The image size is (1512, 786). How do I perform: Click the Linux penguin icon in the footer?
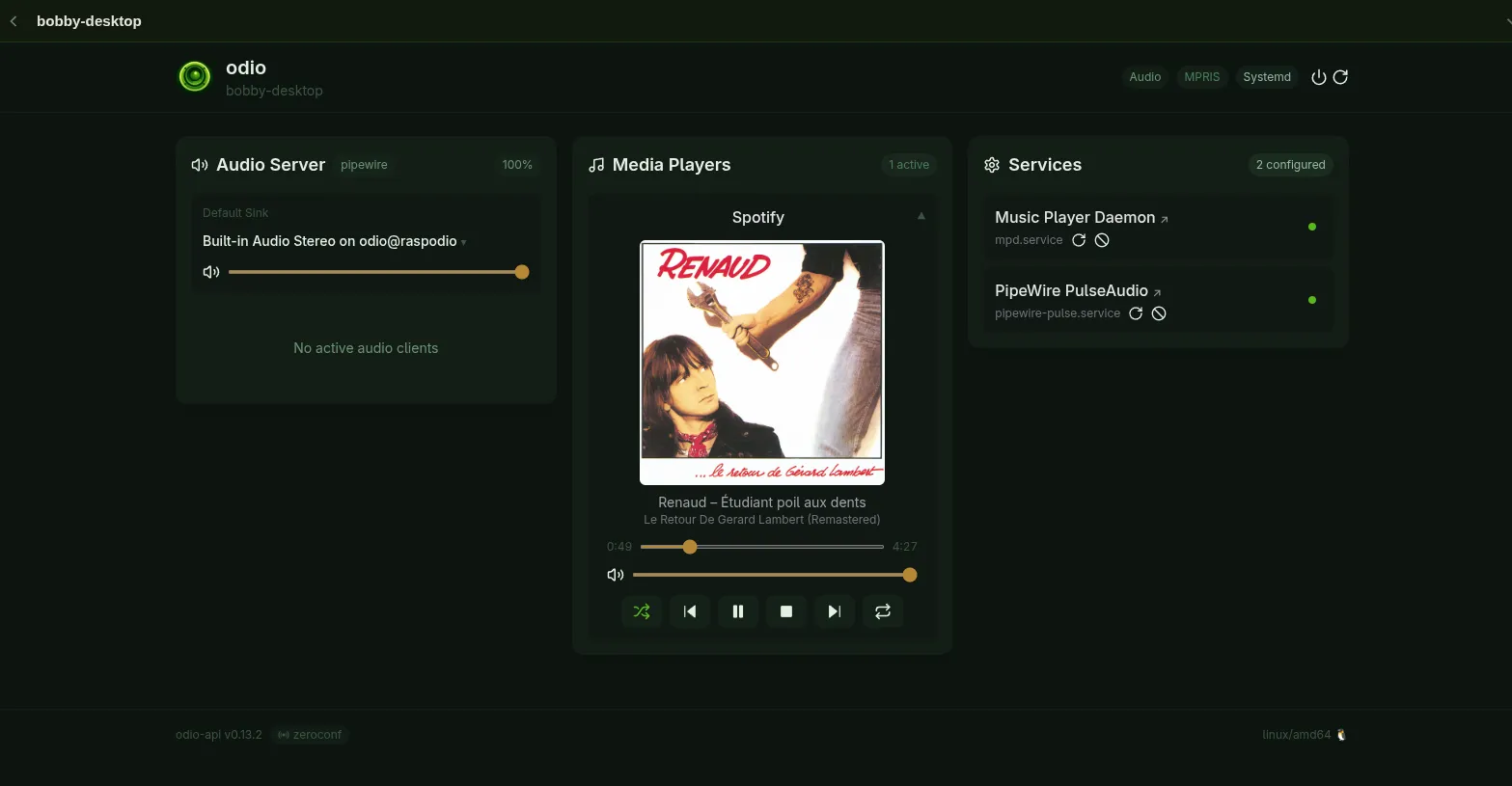click(x=1341, y=735)
